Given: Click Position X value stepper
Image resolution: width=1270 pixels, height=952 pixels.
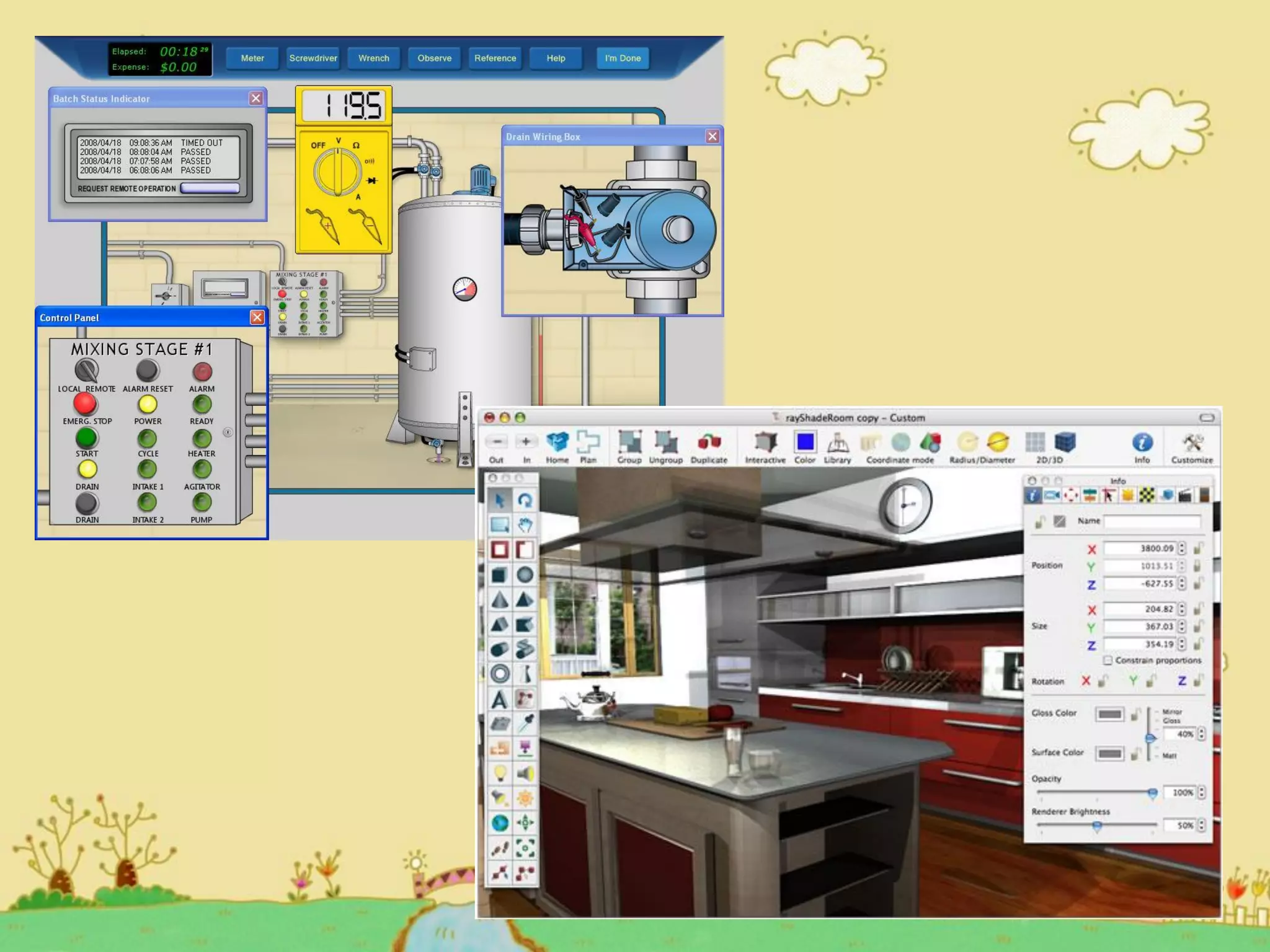Looking at the screenshot, I should (x=1182, y=549).
